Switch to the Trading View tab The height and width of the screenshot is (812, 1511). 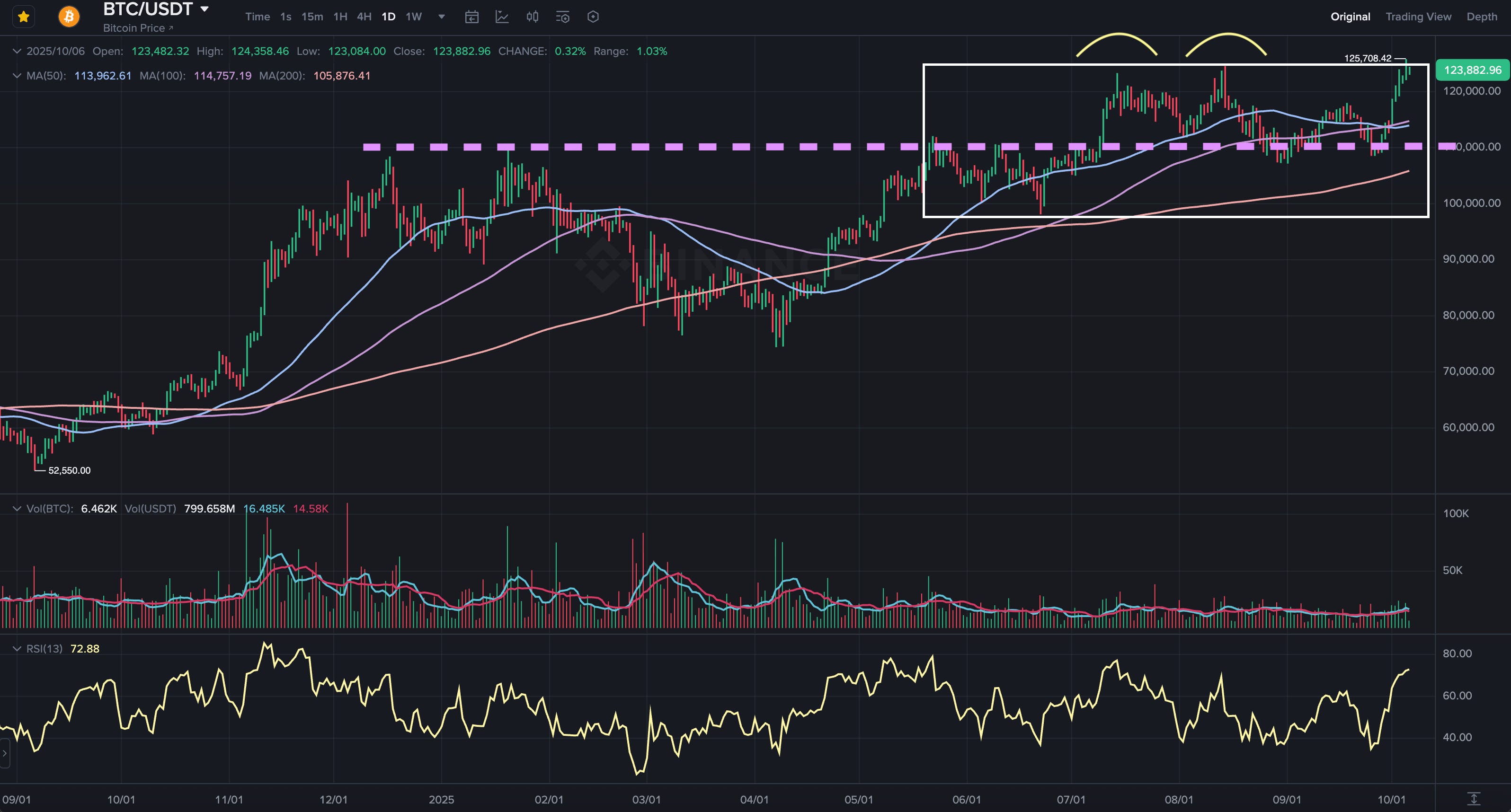coord(1418,17)
